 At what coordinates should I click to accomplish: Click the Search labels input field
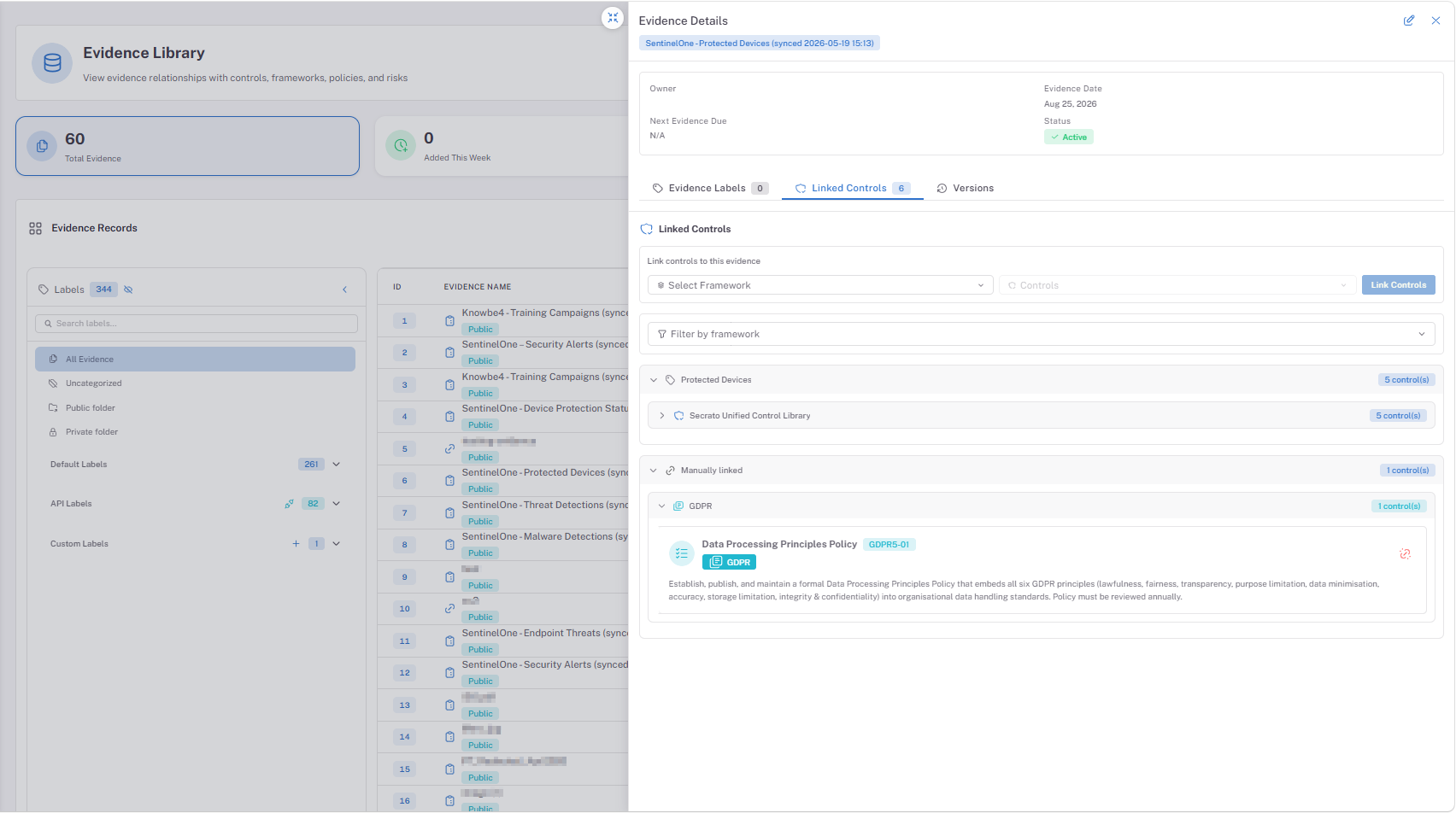tap(197, 324)
